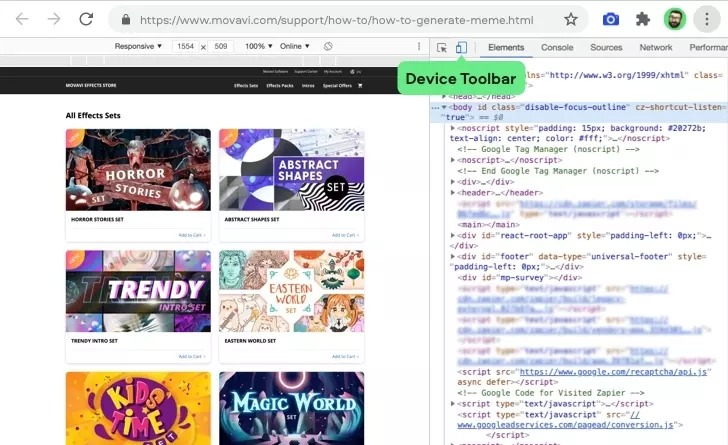Activate the inspect element picker icon

click(442, 47)
